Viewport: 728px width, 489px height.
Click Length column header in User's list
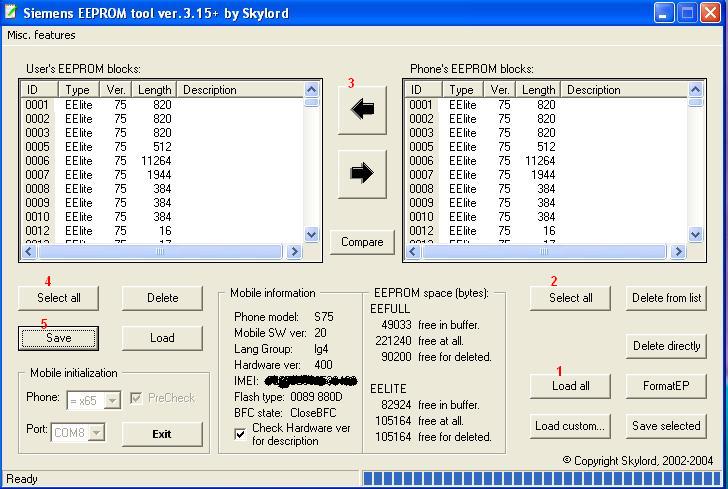point(155,90)
